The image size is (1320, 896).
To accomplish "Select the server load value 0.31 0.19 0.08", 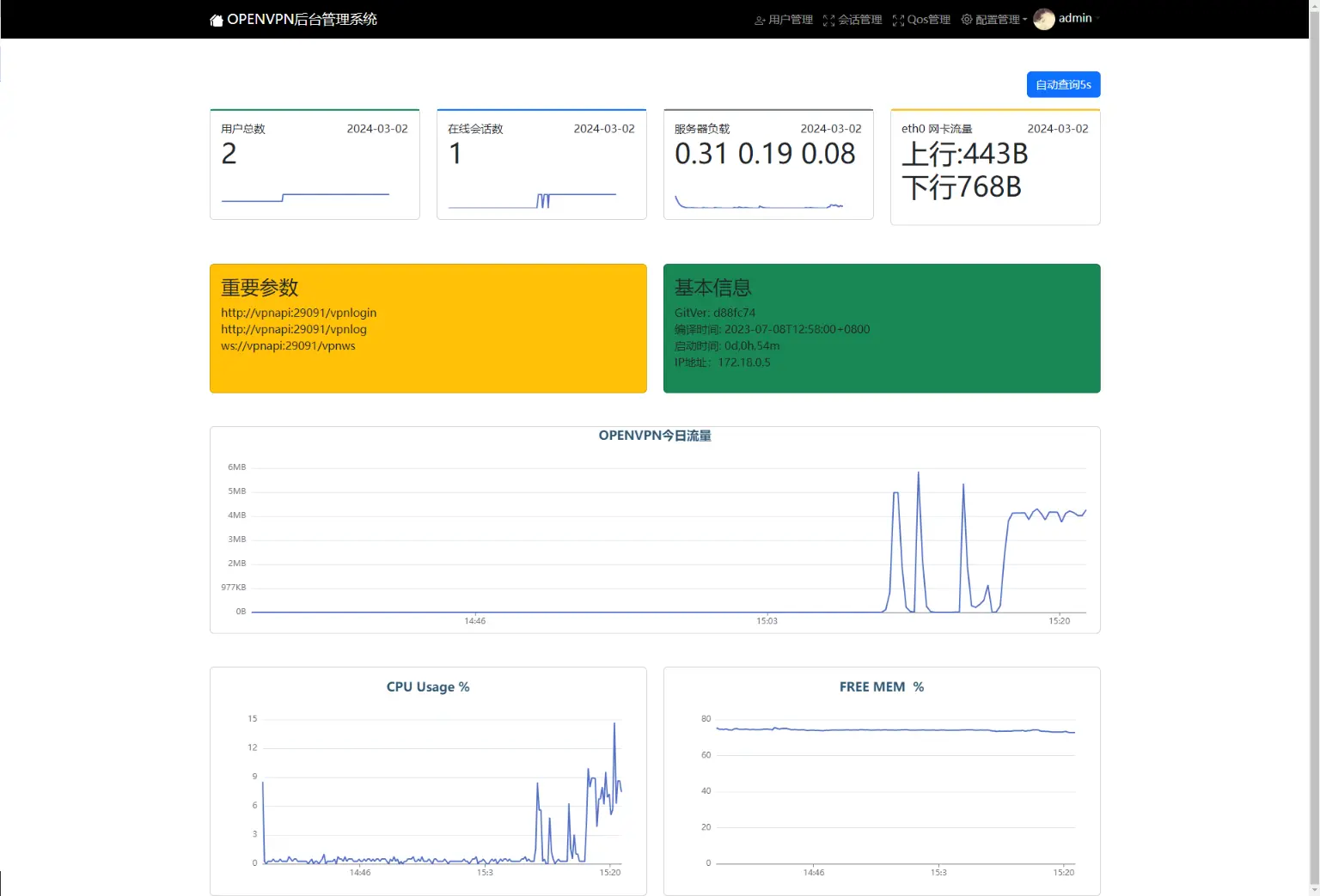I will (765, 154).
